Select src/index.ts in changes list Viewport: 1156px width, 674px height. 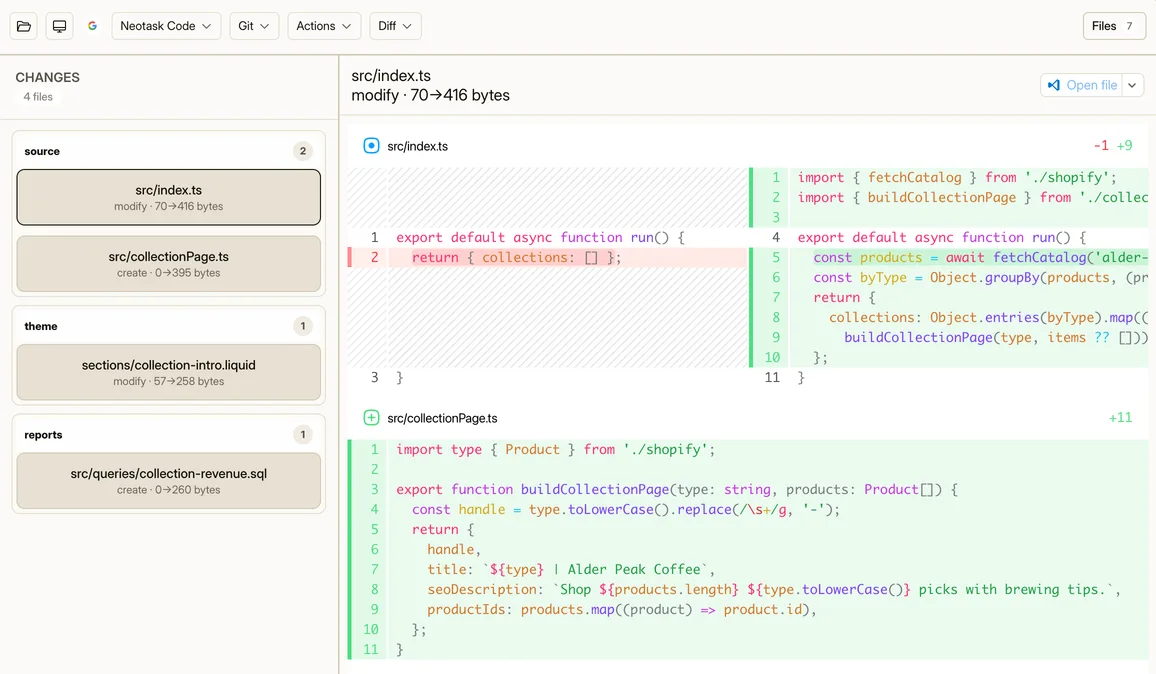[169, 197]
